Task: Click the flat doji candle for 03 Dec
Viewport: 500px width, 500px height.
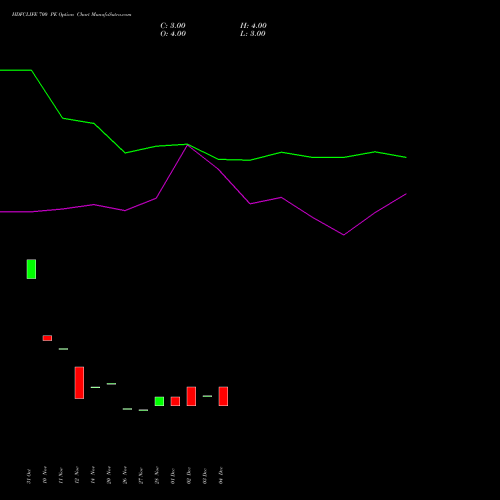Action: tap(207, 396)
